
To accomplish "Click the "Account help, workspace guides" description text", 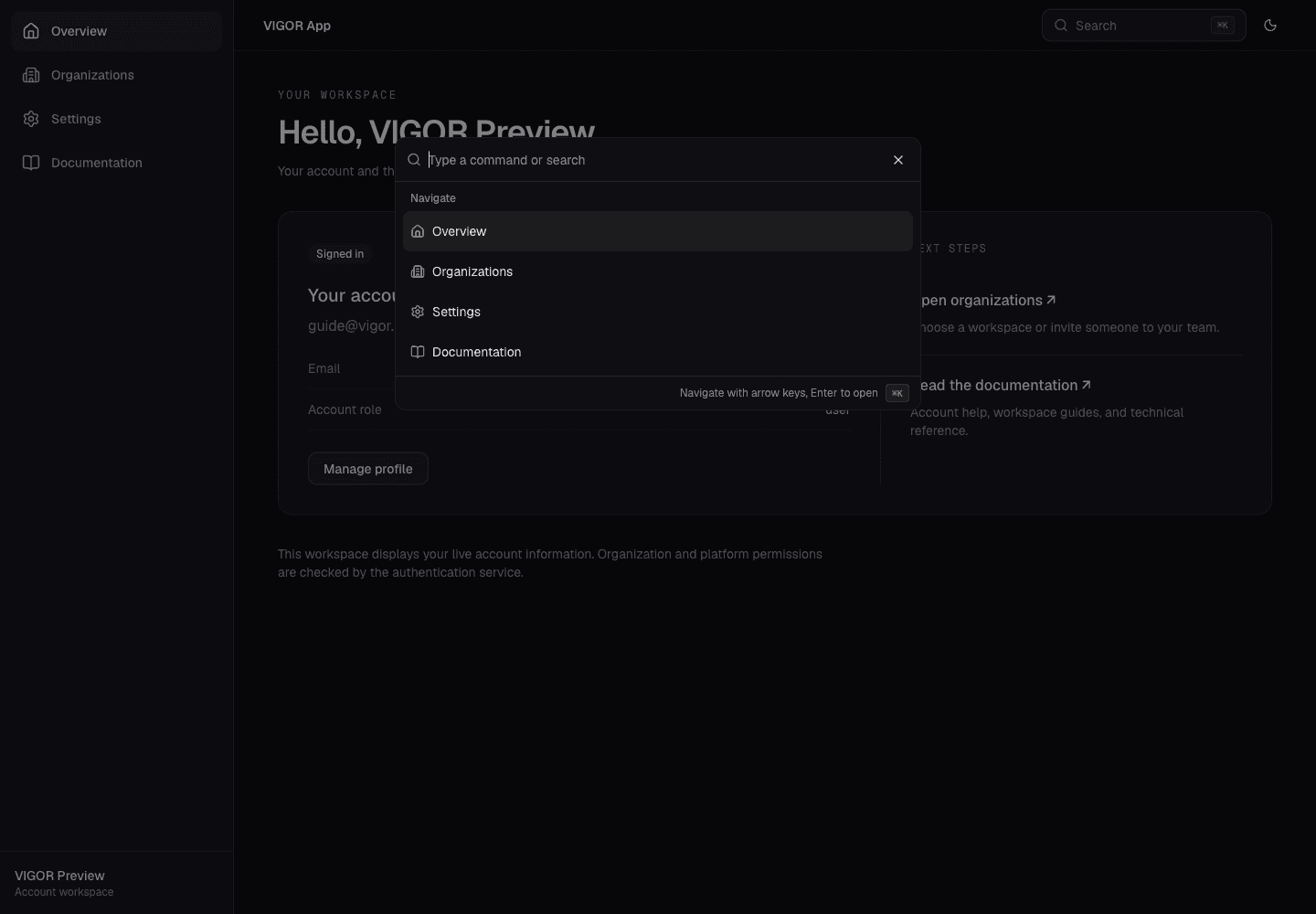I will 1047,421.
